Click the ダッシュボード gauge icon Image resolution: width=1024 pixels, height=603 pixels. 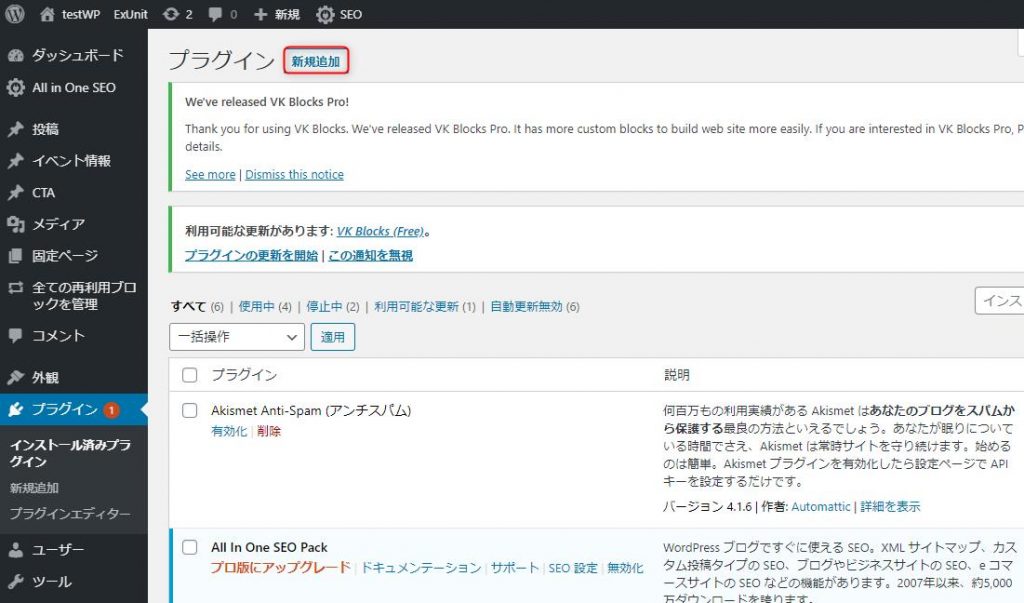16,56
